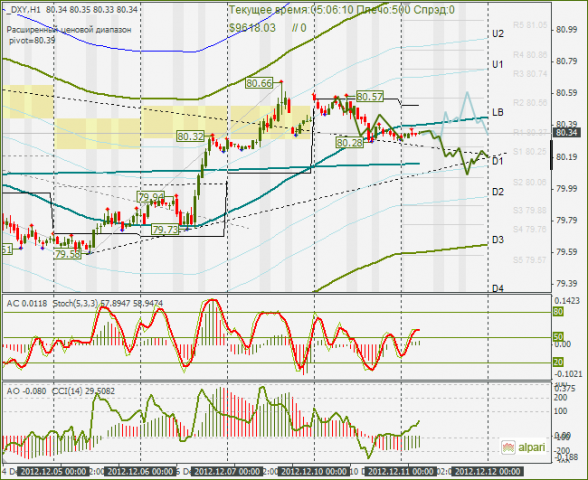Screen dimensions: 588x480
Task: Select the 2012.12.10 00:00 date marker
Action: click(315, 471)
